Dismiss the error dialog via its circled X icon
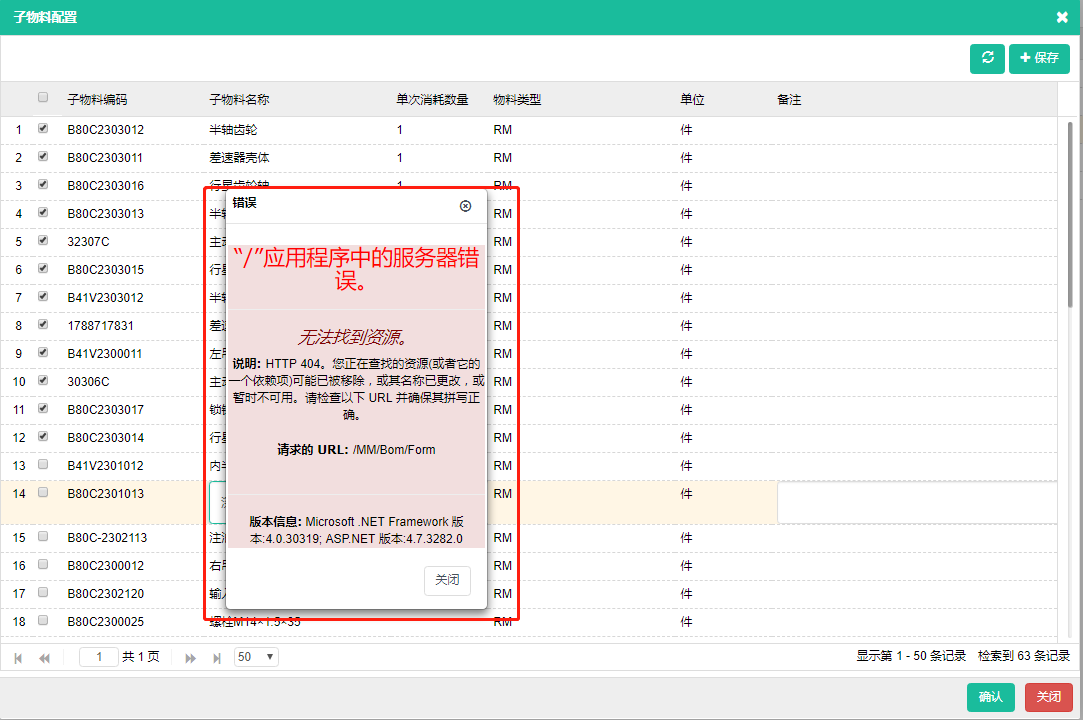Screen dimensions: 1083x720 pos(464,206)
